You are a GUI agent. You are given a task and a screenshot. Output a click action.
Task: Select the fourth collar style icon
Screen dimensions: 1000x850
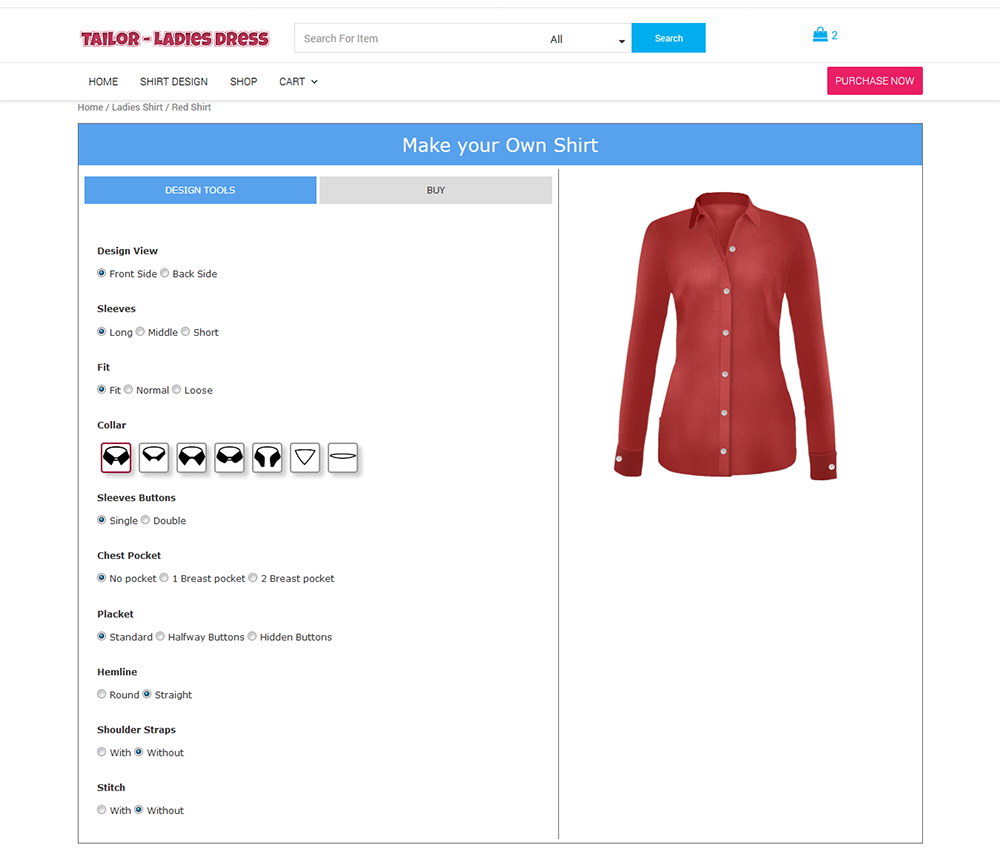click(230, 457)
